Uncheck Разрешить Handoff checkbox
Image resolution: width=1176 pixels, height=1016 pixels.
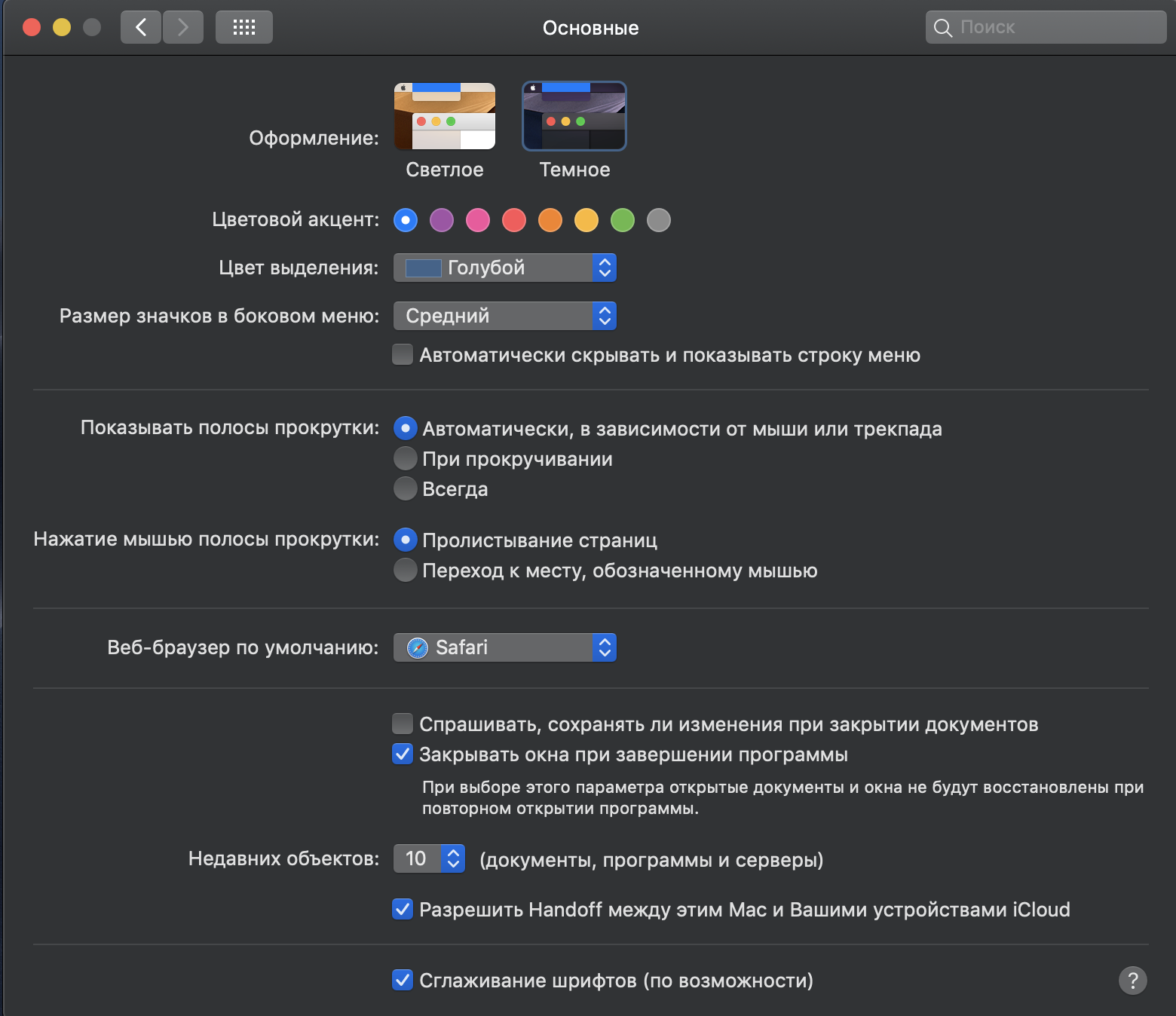pos(403,909)
